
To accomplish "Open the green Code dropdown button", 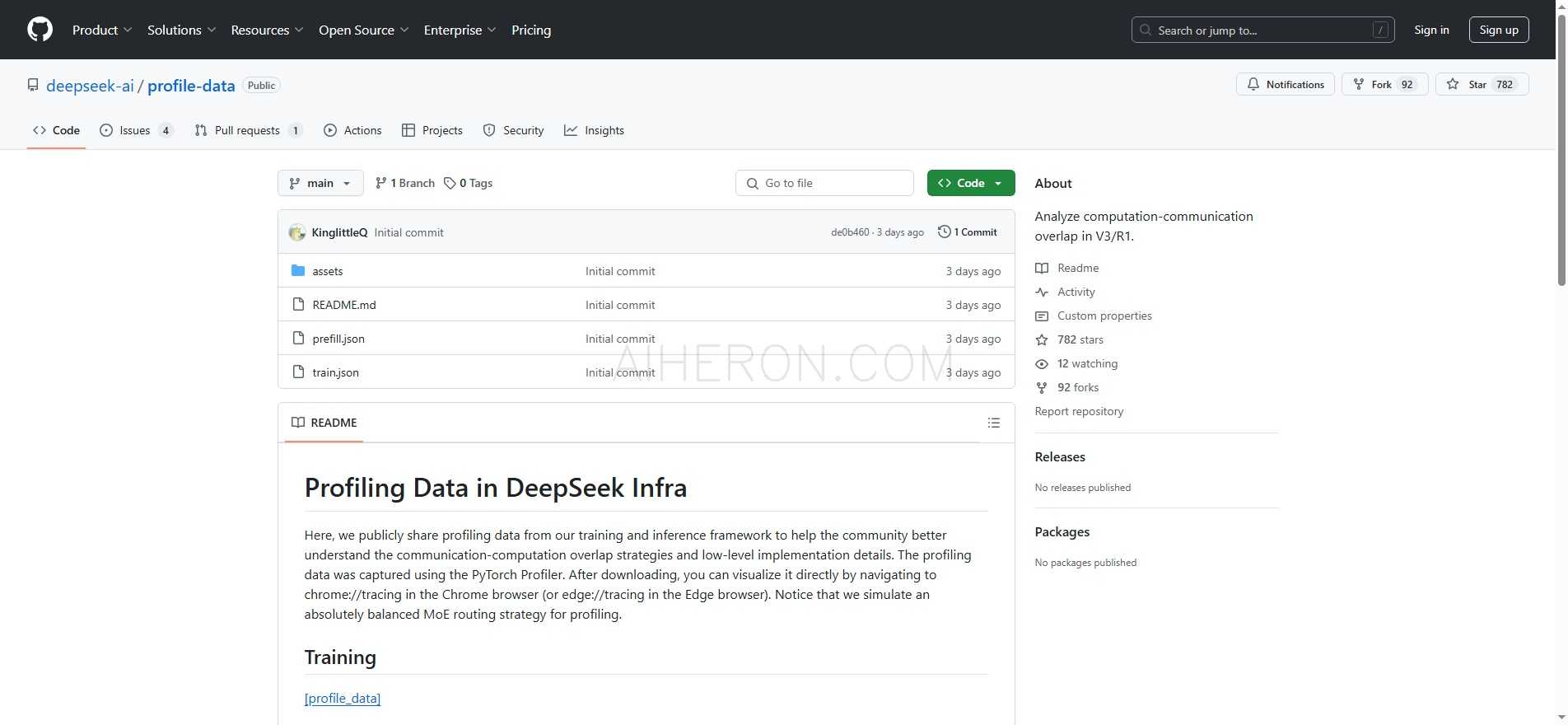I will point(971,183).
